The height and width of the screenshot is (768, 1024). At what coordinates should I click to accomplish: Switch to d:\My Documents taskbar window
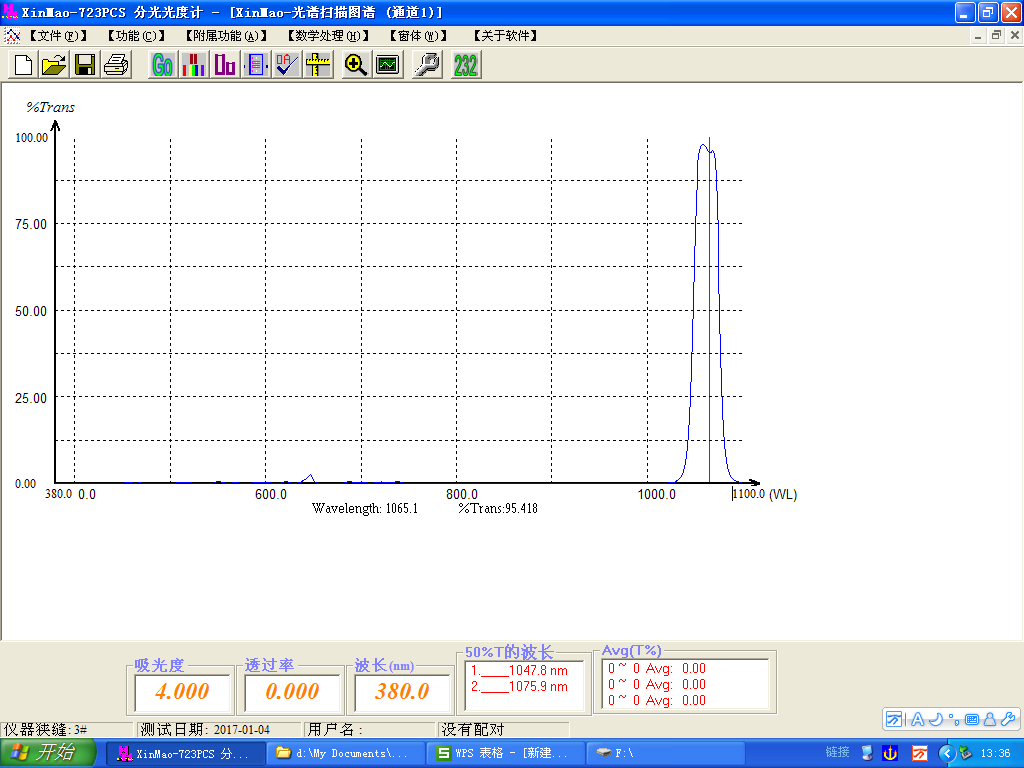pos(345,753)
